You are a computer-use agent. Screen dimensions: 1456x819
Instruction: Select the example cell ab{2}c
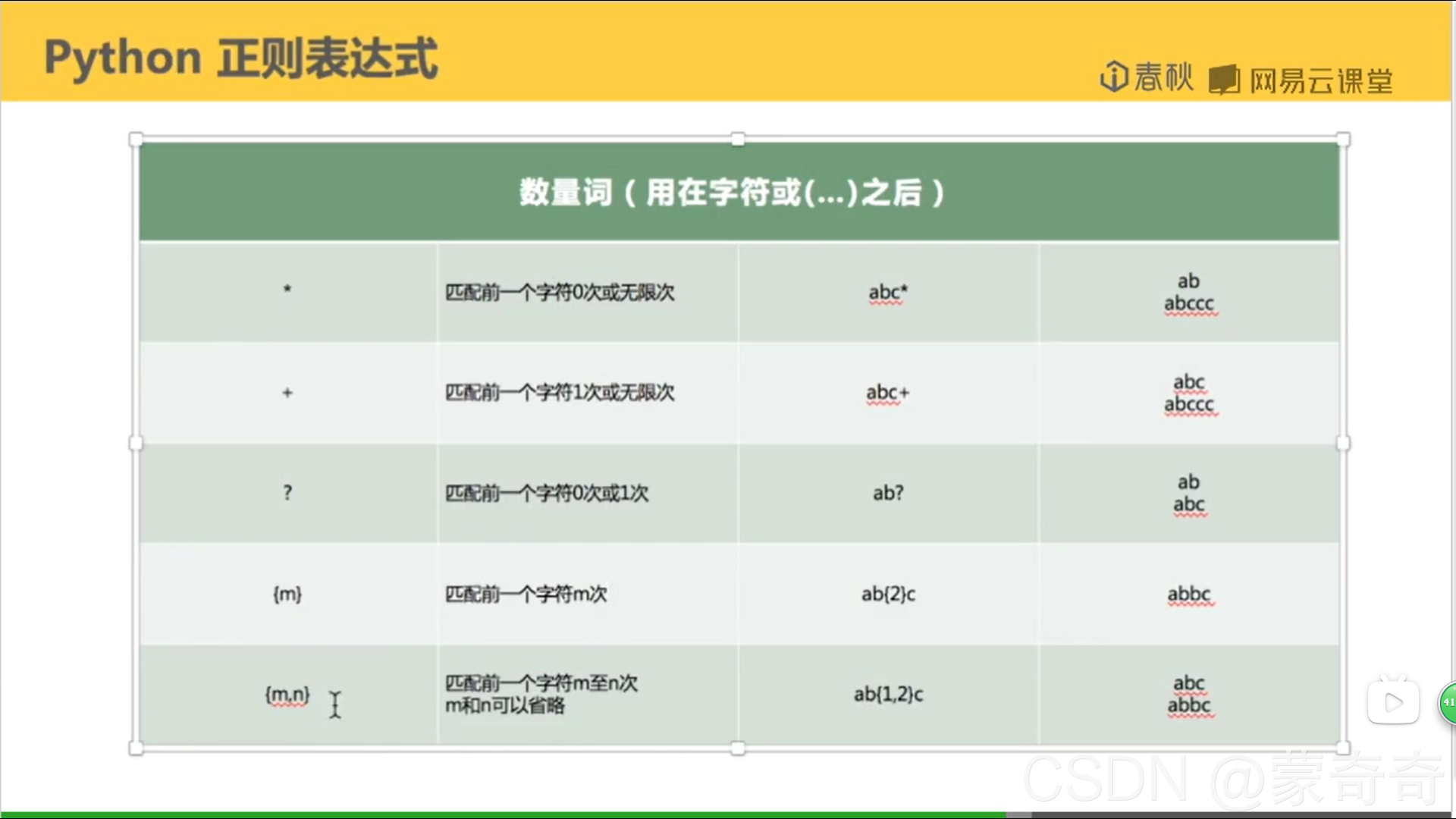[x=889, y=594]
